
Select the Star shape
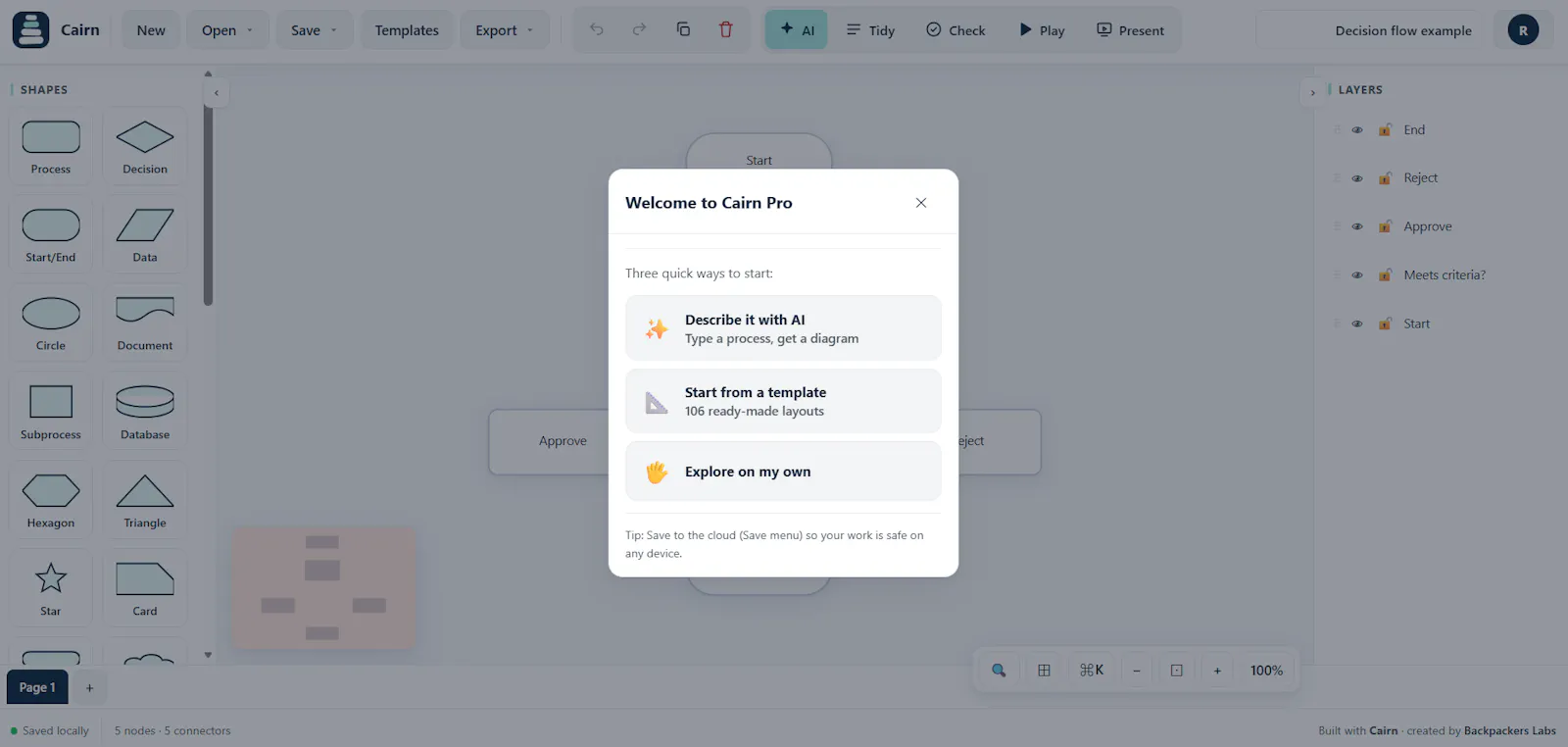click(x=51, y=588)
